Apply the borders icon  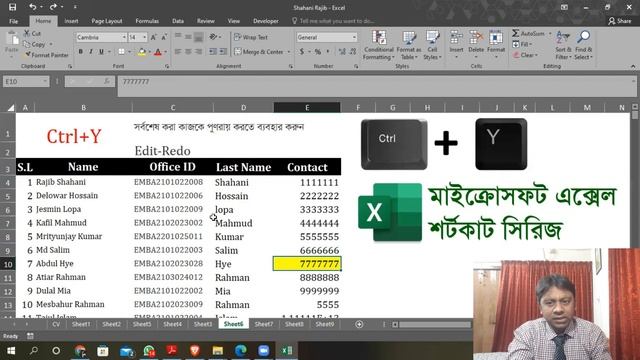tap(121, 52)
